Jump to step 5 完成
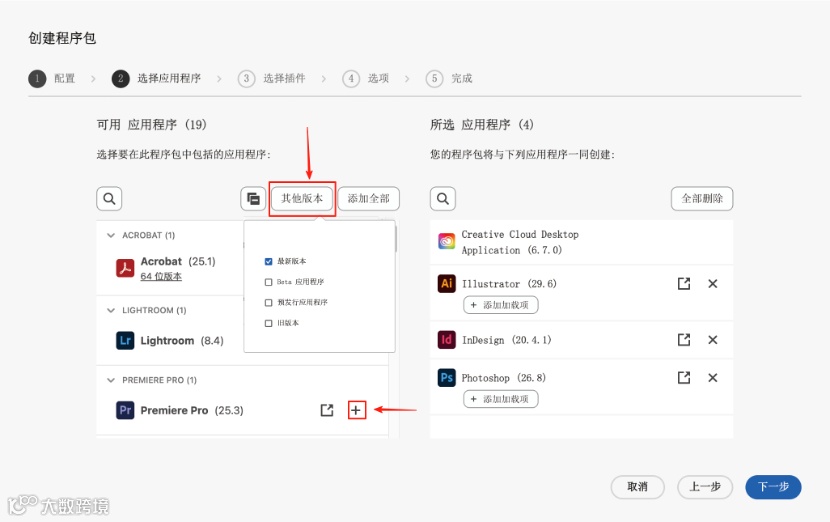Screen dimensions: 830x522 pyautogui.click(x=449, y=78)
